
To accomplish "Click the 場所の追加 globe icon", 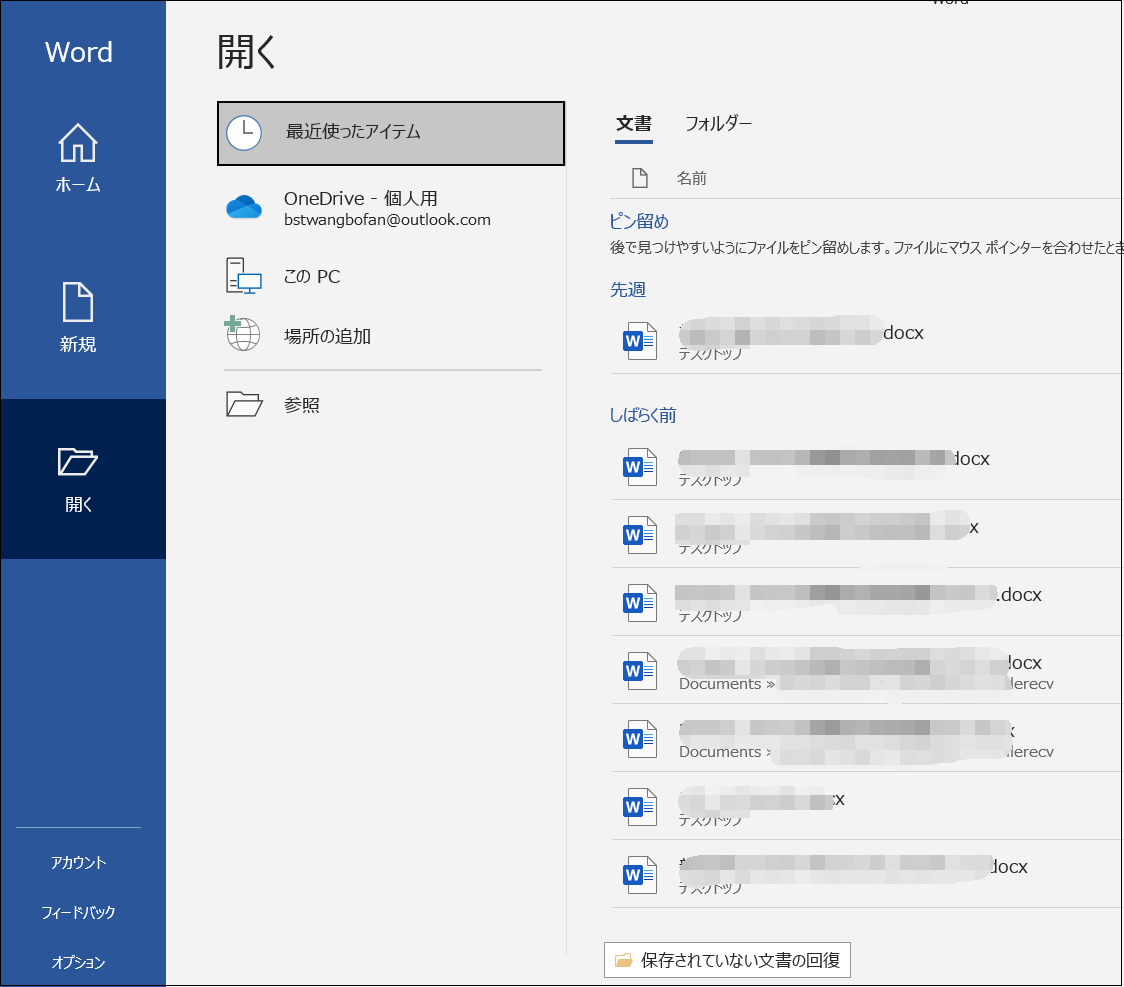I will (x=243, y=336).
